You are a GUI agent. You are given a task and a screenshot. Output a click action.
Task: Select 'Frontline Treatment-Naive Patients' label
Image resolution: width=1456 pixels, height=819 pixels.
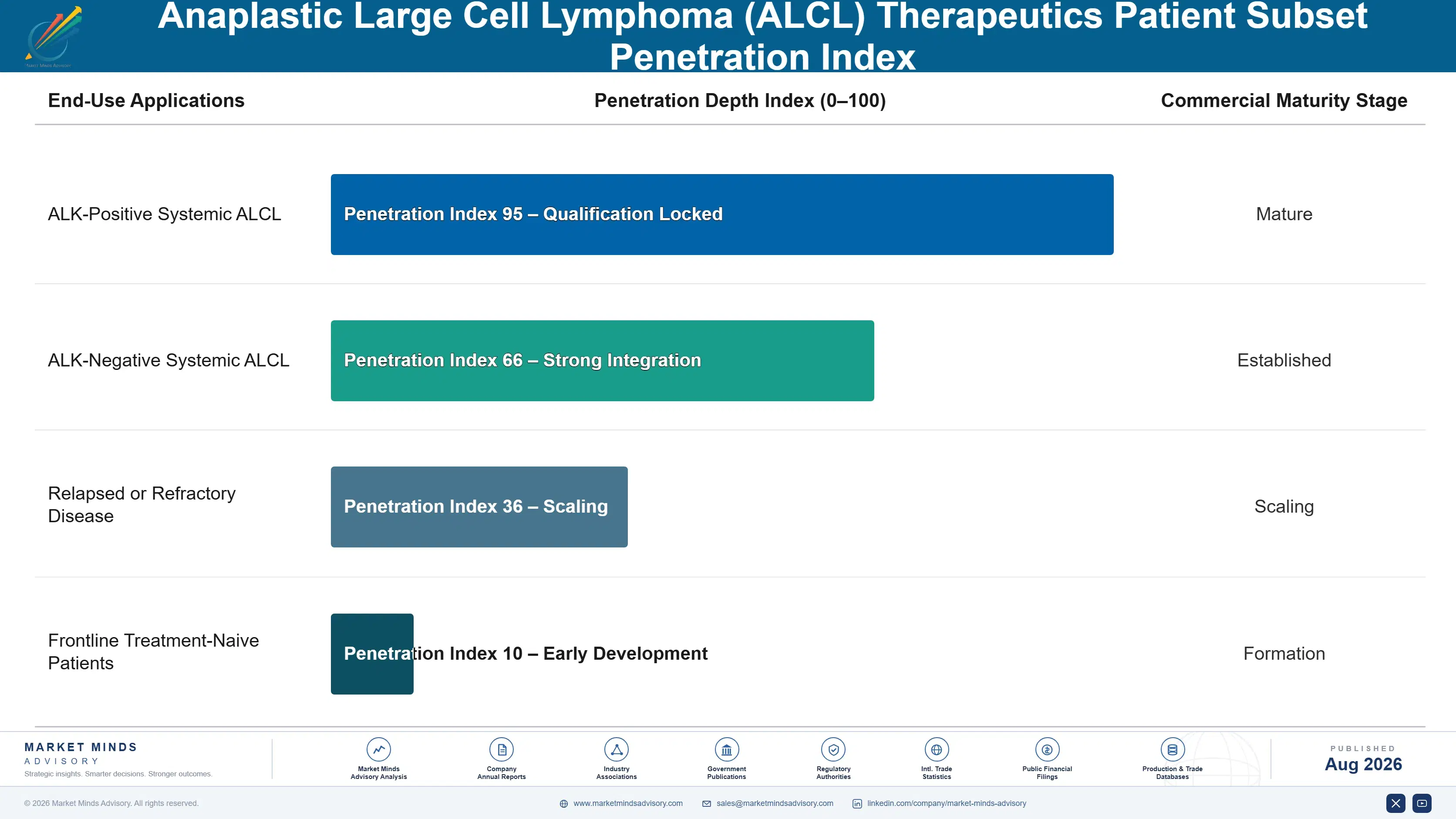point(153,651)
